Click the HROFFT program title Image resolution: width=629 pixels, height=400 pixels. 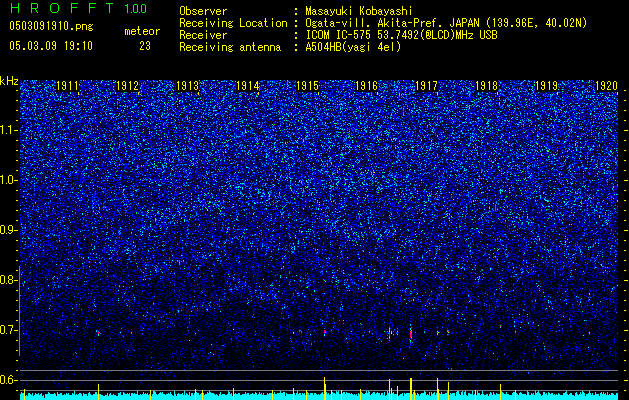tap(62, 8)
